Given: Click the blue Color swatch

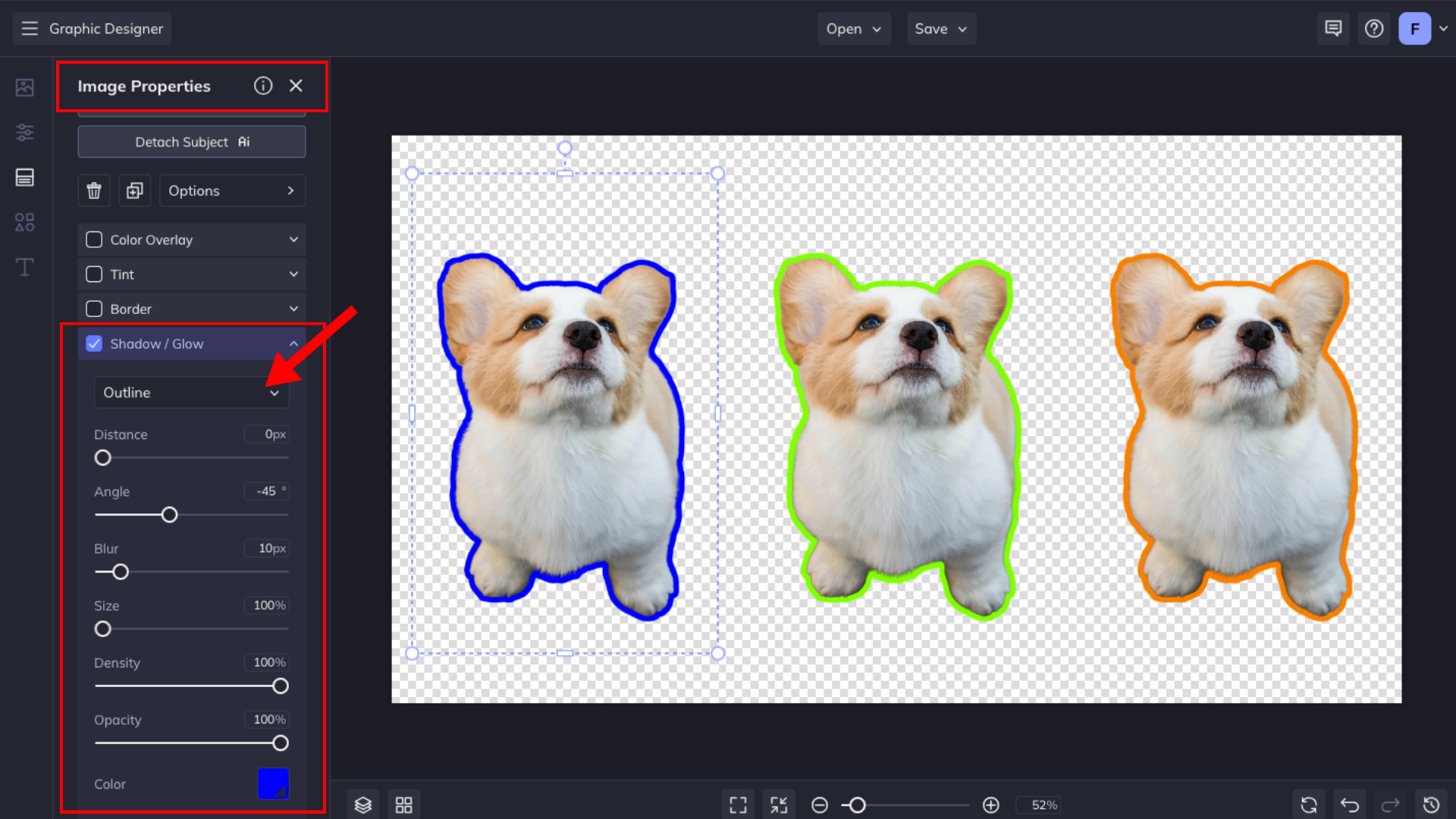Looking at the screenshot, I should (x=273, y=783).
